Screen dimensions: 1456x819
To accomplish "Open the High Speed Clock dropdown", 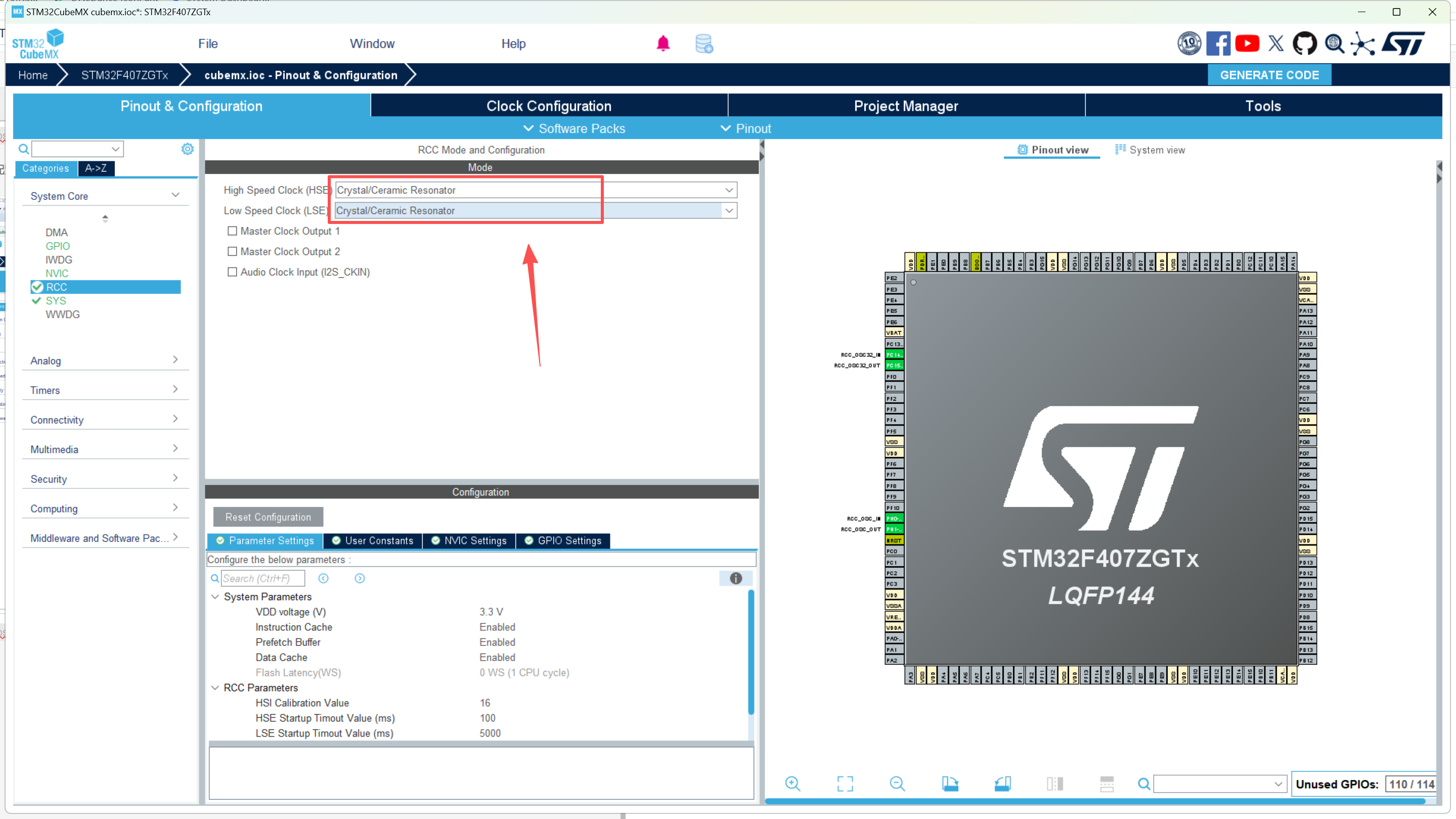I will [729, 190].
